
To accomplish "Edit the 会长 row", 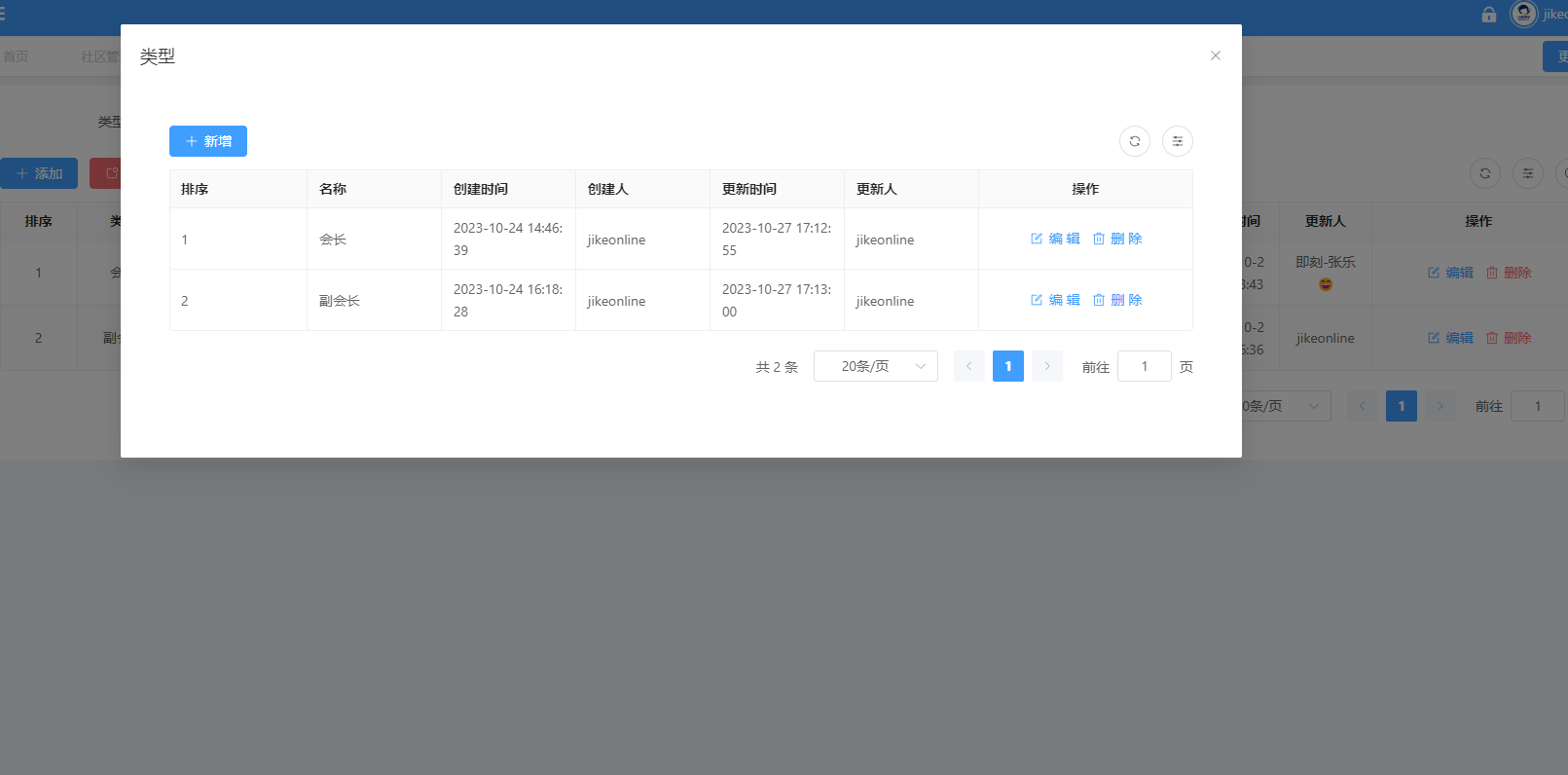I will coord(1055,239).
